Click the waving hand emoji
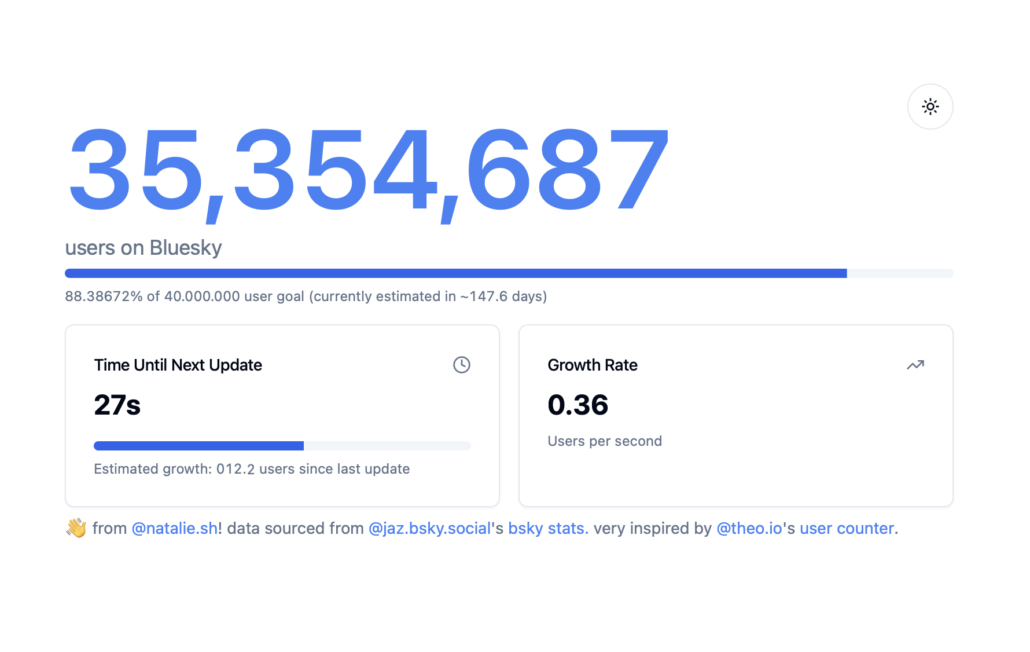The width and height of the screenshot is (1030, 652). coord(76,528)
